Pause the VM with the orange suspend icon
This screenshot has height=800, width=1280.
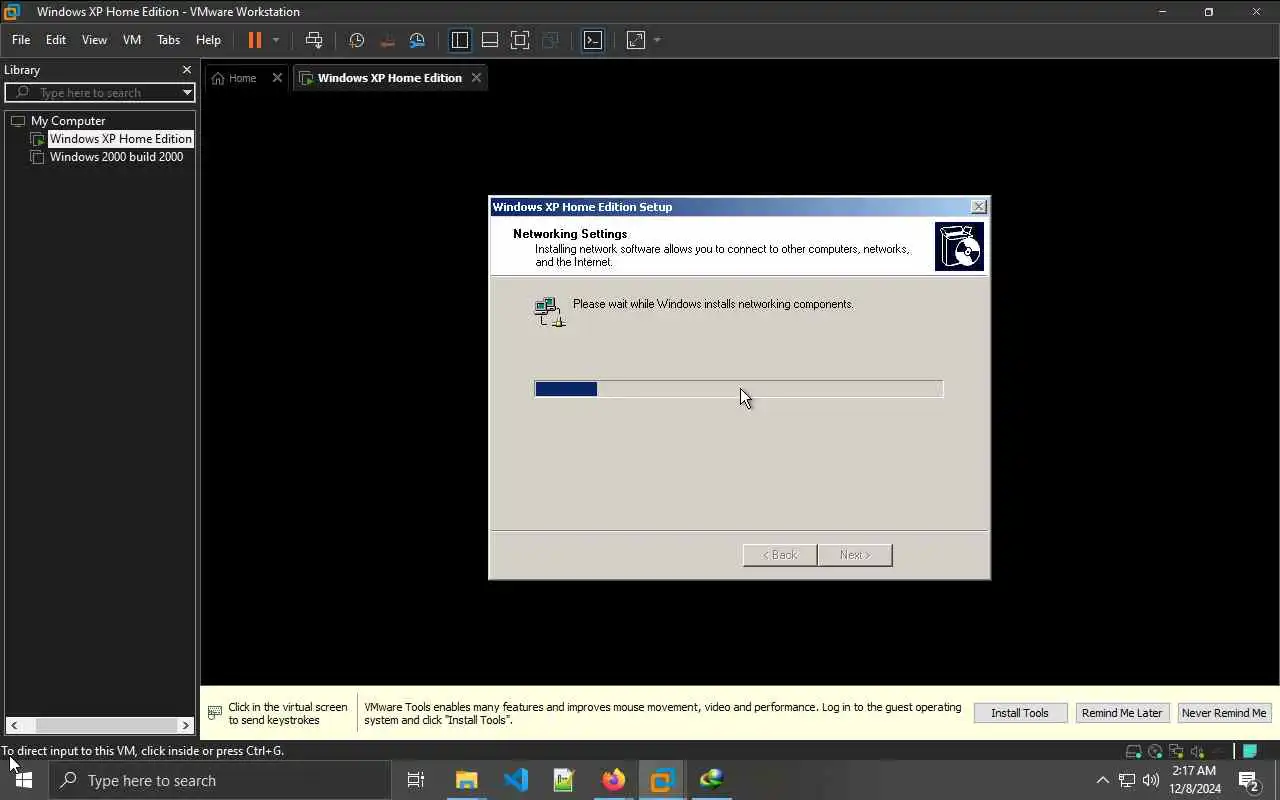pyautogui.click(x=254, y=40)
